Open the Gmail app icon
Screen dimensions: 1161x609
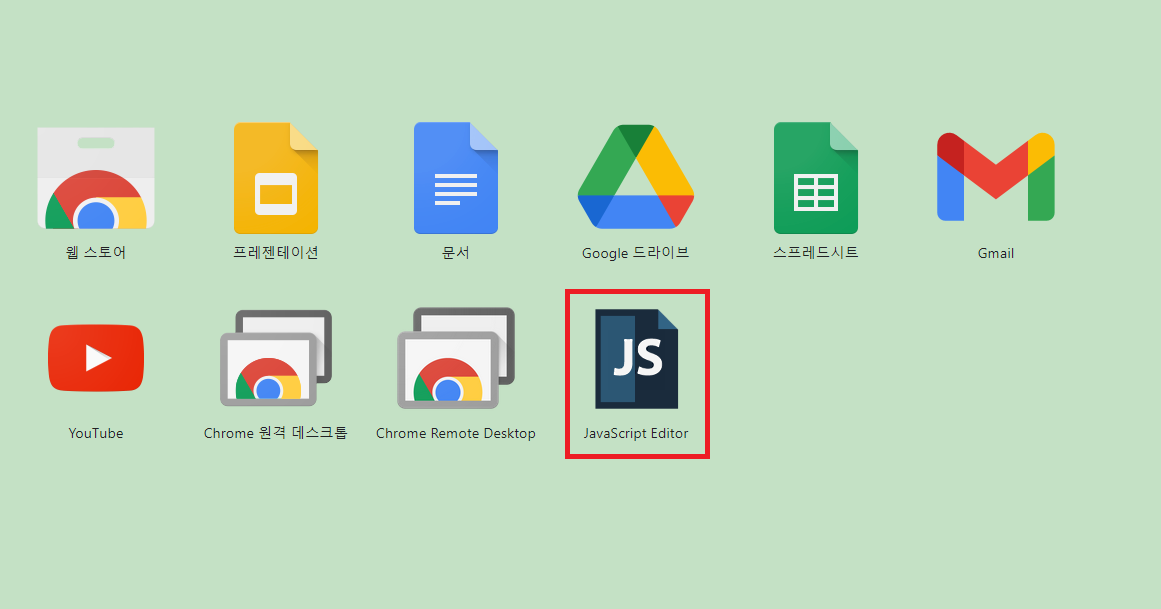(996, 176)
